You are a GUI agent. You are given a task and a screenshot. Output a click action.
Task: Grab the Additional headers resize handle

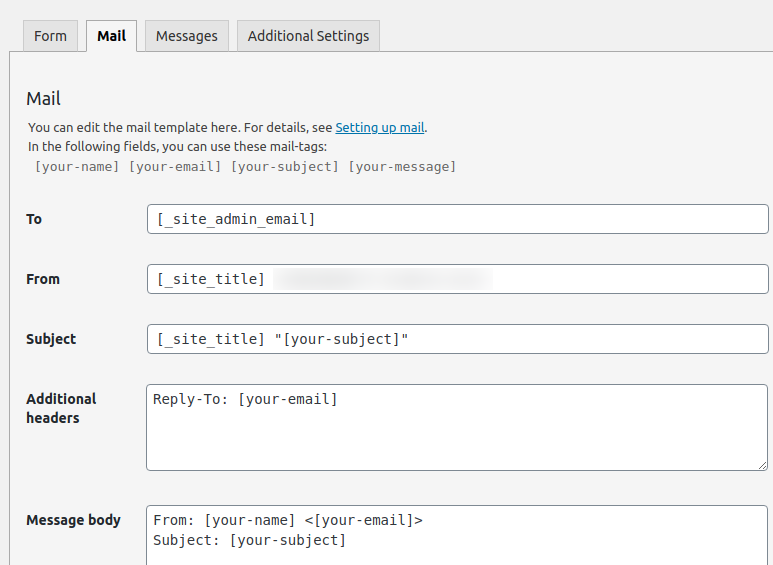tap(761, 464)
